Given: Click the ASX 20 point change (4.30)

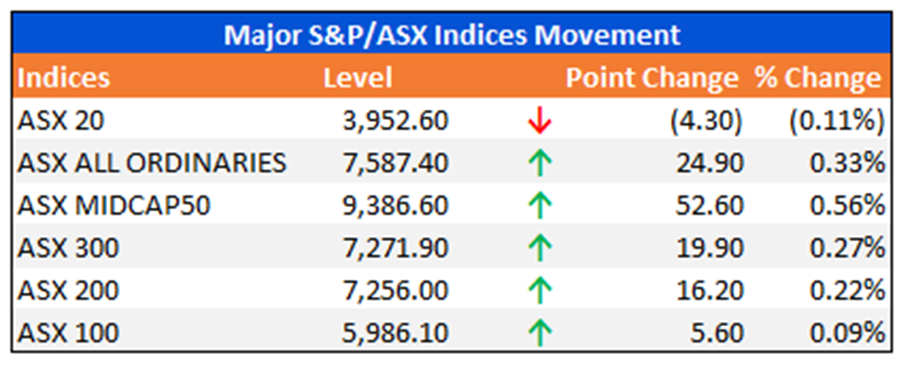Looking at the screenshot, I should pos(707,122).
